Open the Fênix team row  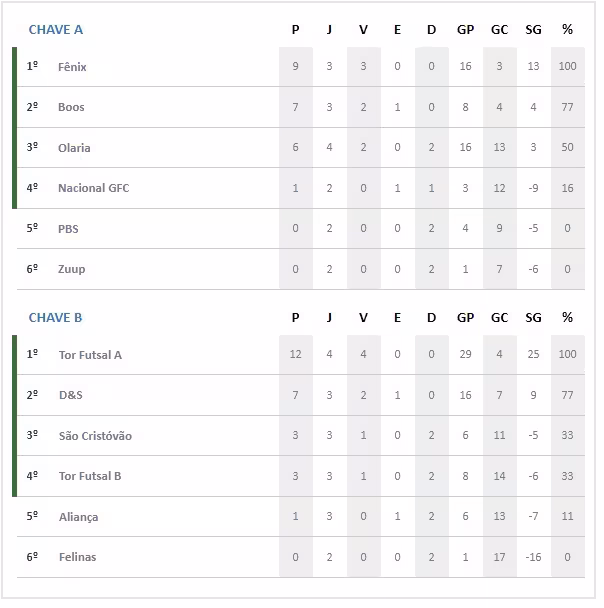[72, 67]
